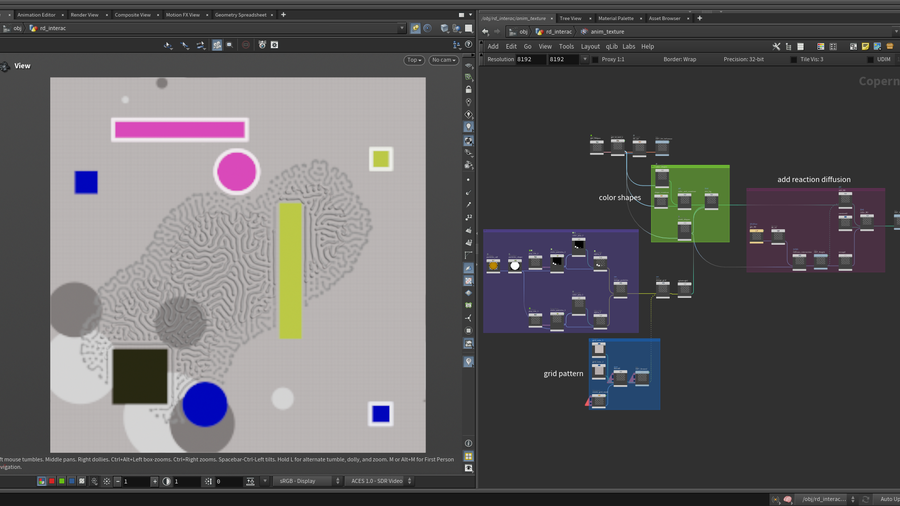Image resolution: width=900 pixels, height=506 pixels.
Task: Open the Labs menu
Action: coord(628,46)
